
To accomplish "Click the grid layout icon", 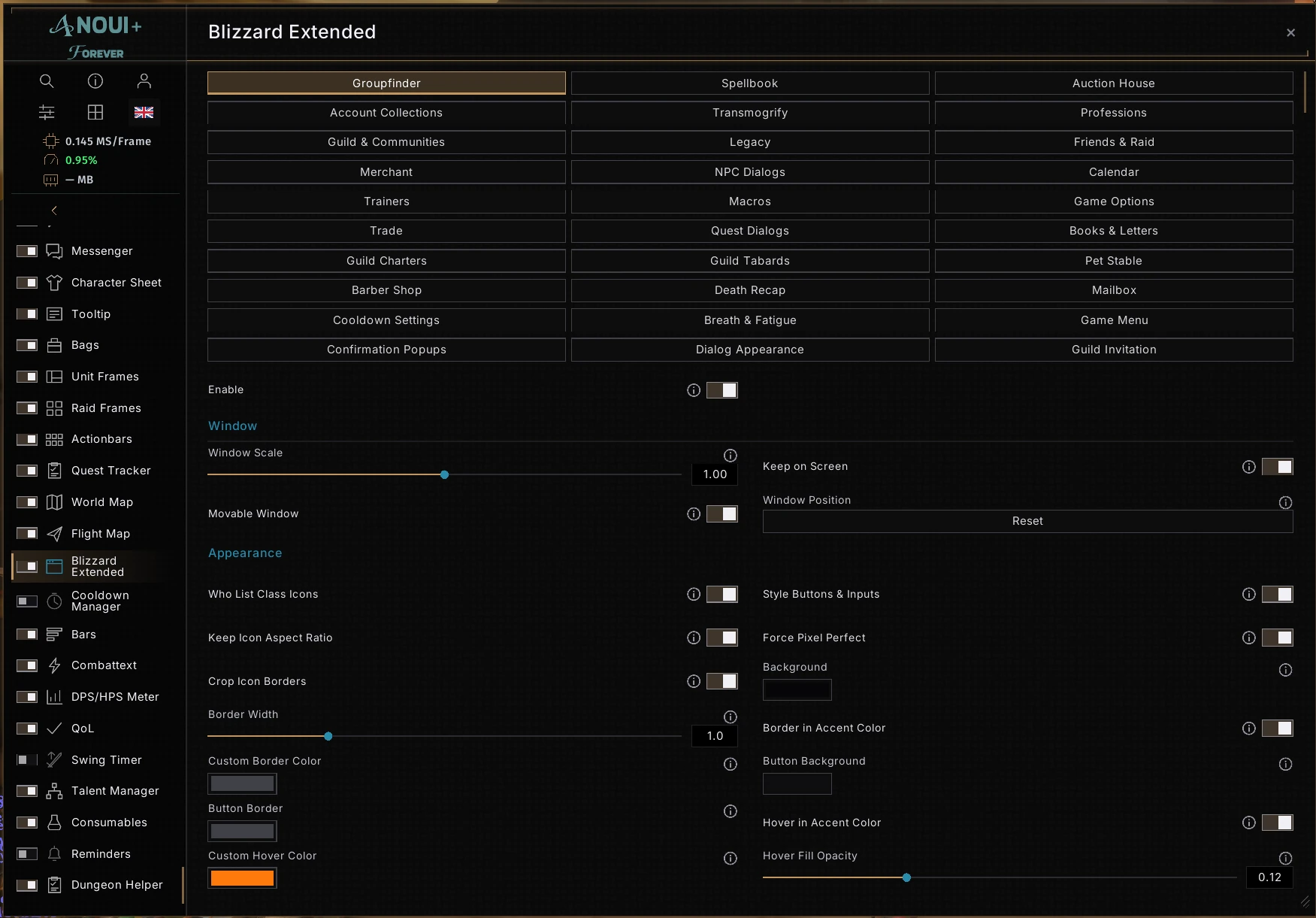I will 95,112.
